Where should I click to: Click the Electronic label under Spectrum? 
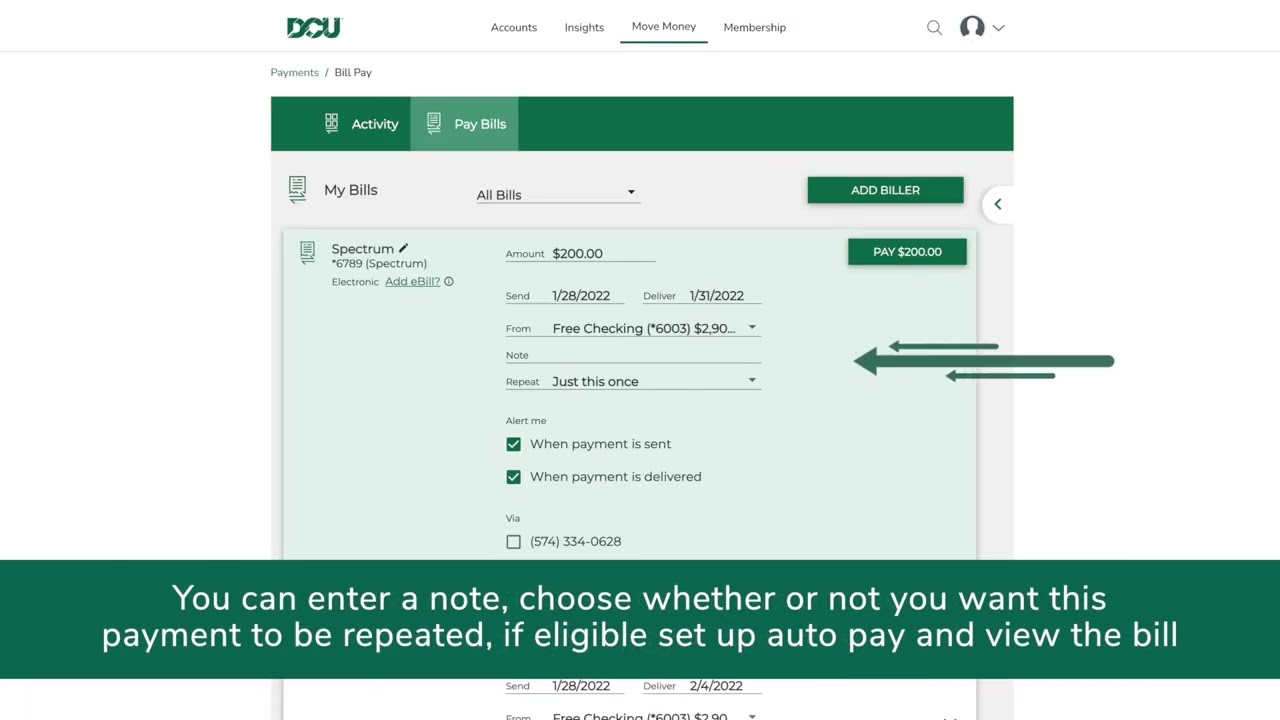click(x=355, y=282)
